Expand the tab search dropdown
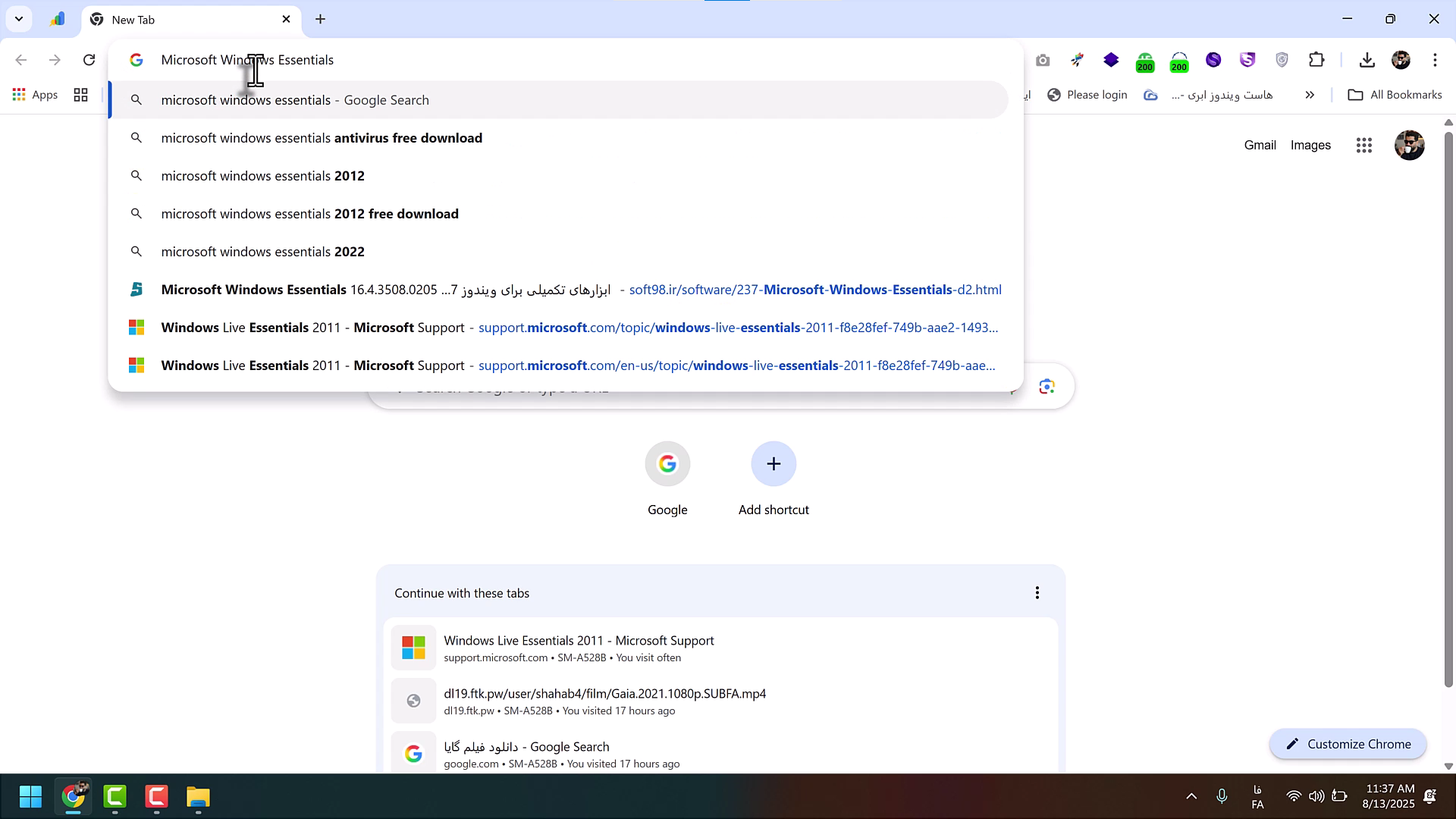1456x819 pixels. pos(19,19)
